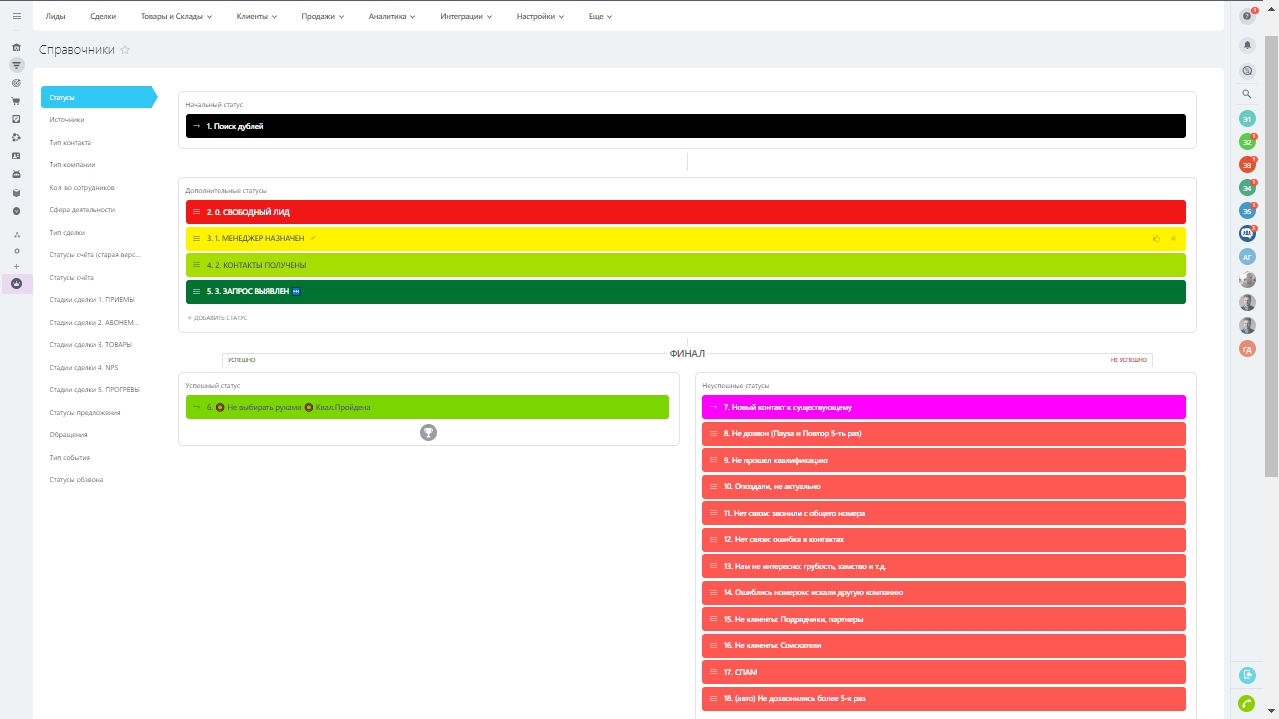1279x719 pixels.
Task: Click the home icon in the left sidebar
Action: pyautogui.click(x=16, y=48)
